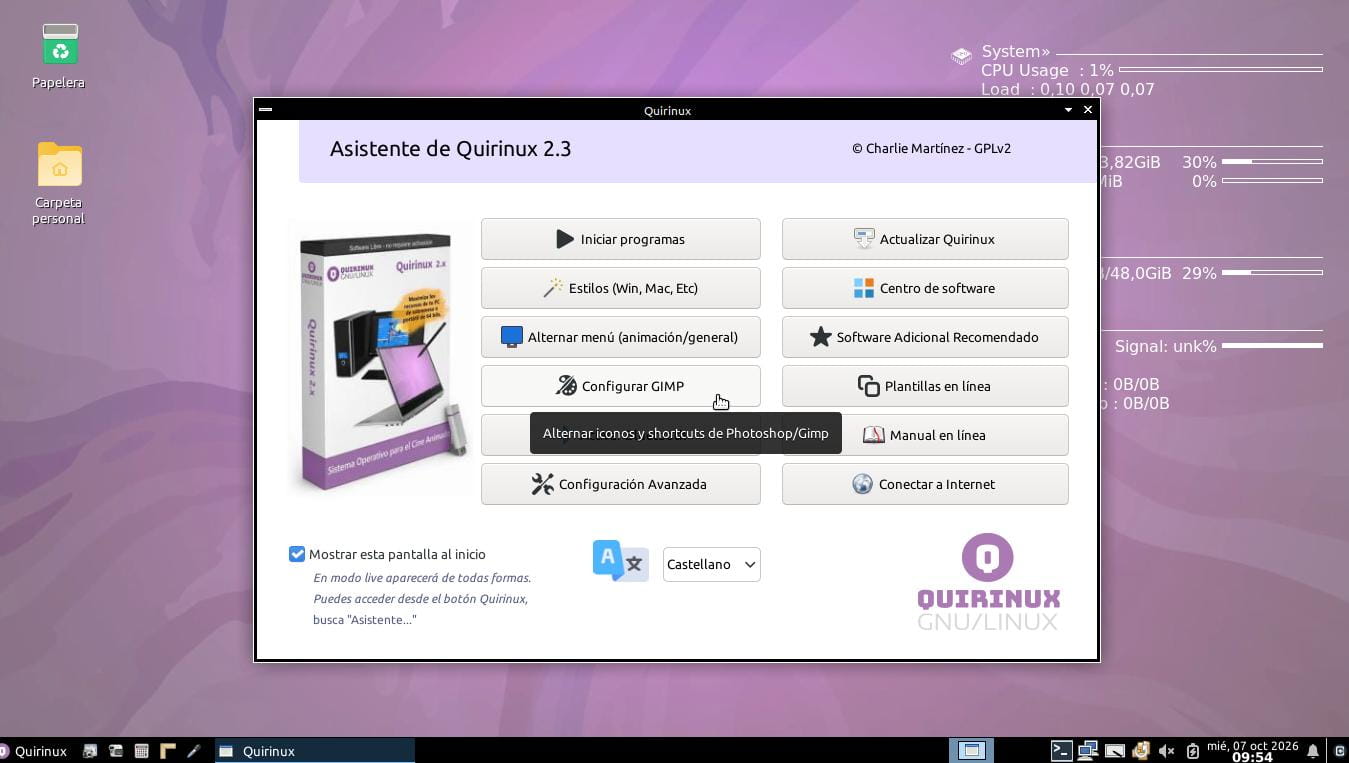Click the title bar rollup arrow
The height and width of the screenshot is (763, 1349).
[x=1068, y=110]
